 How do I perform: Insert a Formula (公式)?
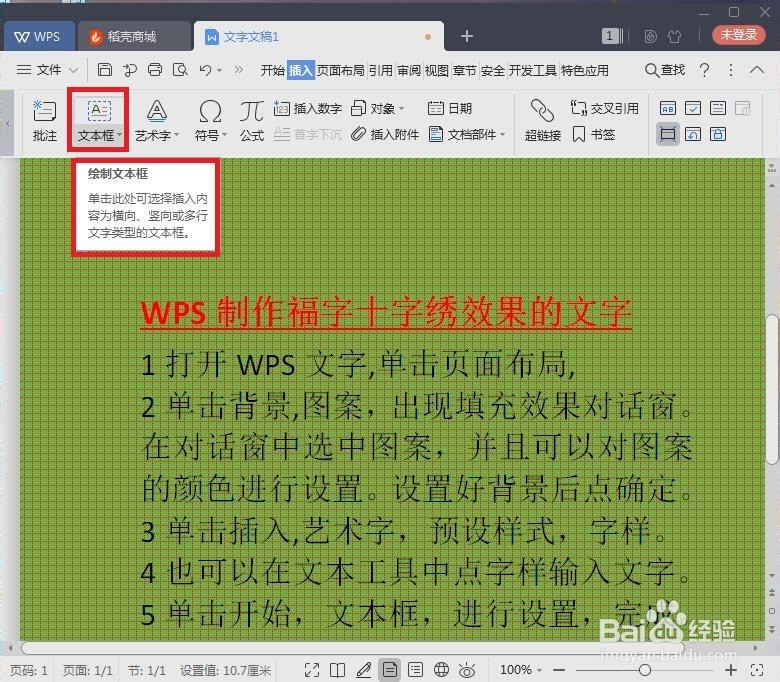coord(252,120)
